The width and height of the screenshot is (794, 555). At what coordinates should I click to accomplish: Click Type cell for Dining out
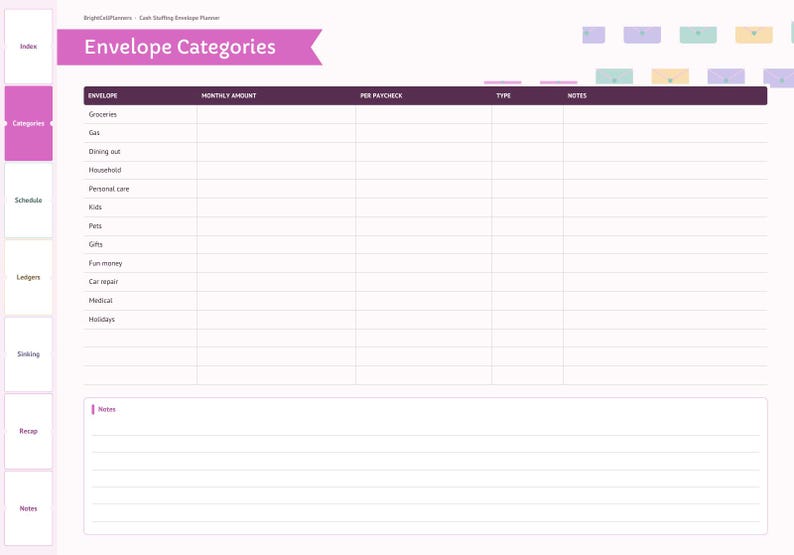point(527,151)
